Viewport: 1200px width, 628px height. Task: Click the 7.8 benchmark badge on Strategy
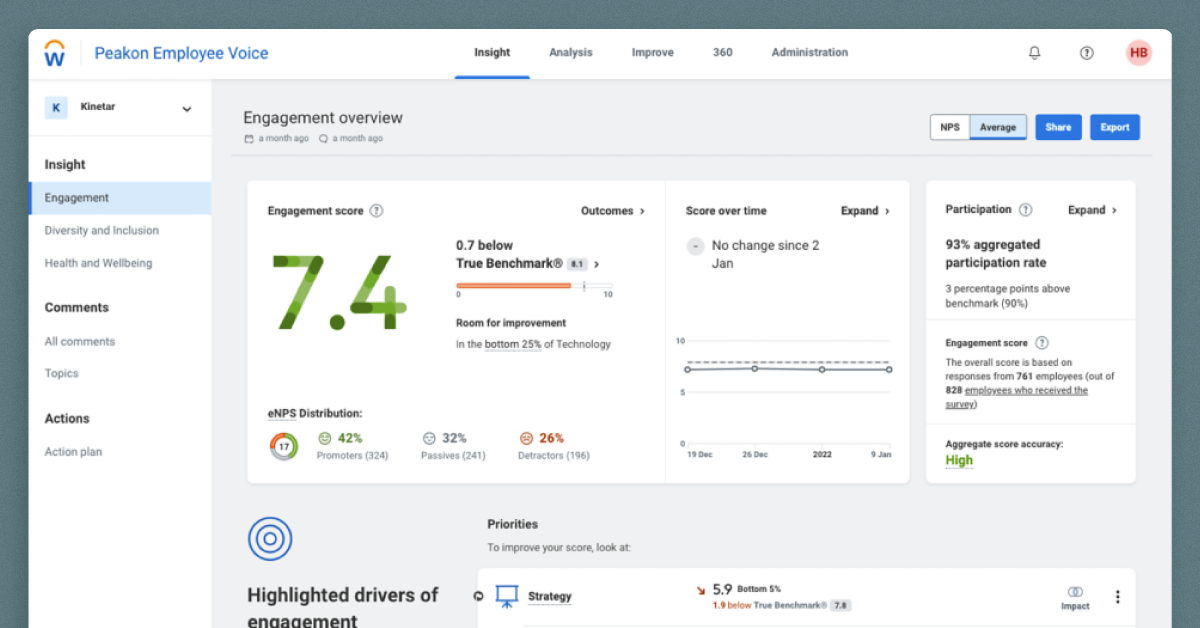click(841, 606)
